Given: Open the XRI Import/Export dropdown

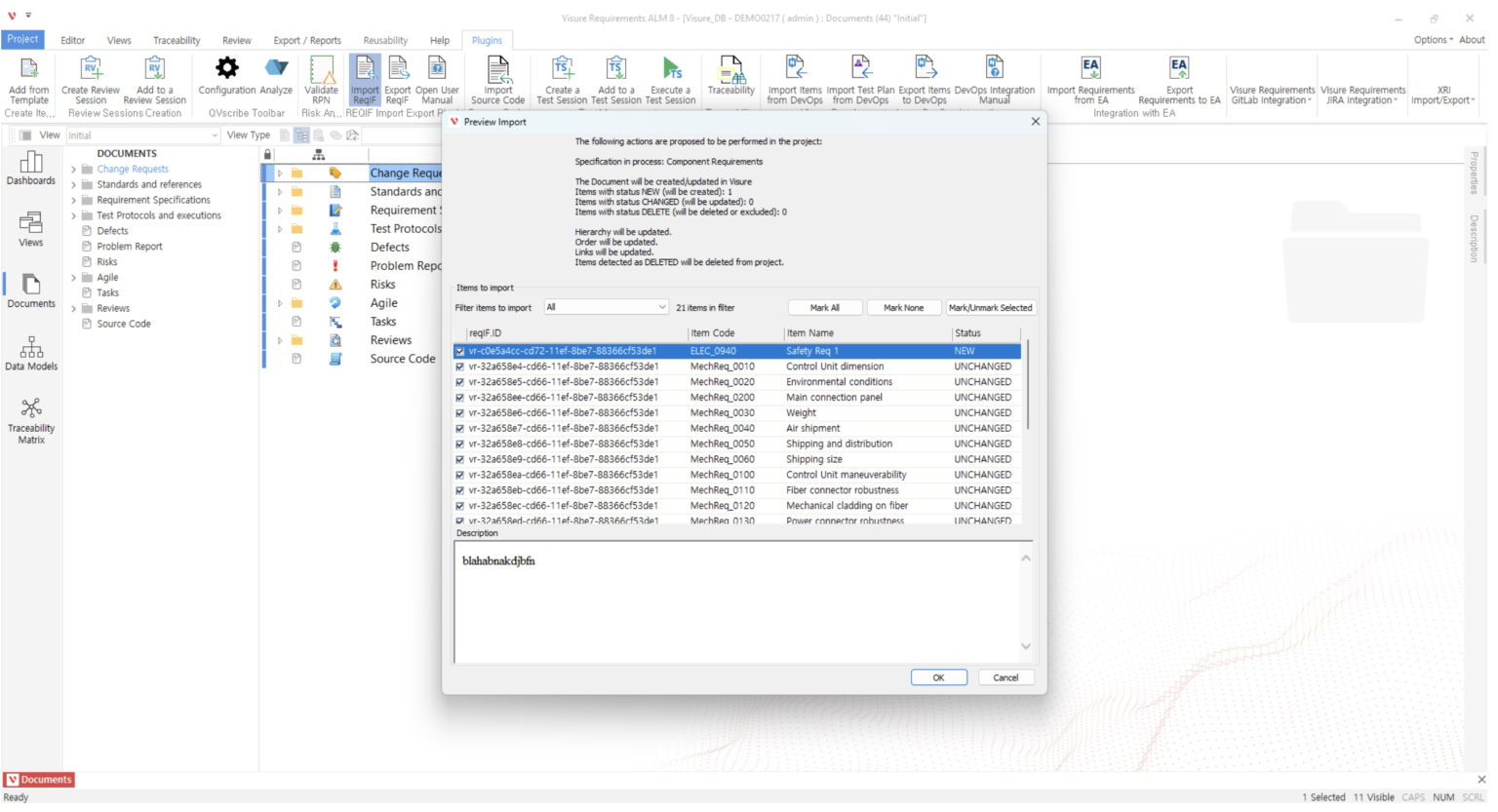Looking at the screenshot, I should coord(1443,95).
